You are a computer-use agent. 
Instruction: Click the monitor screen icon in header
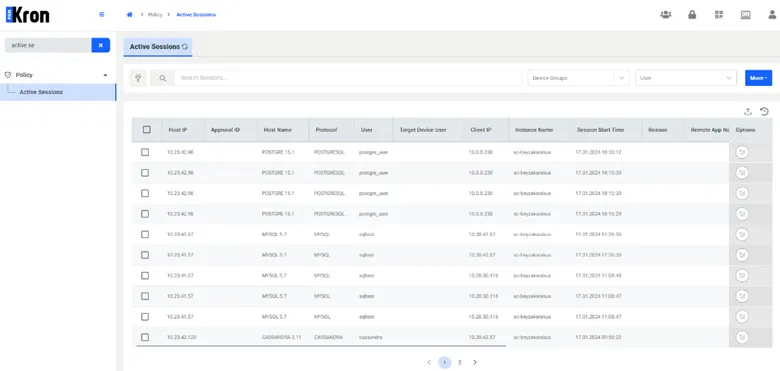coord(745,14)
